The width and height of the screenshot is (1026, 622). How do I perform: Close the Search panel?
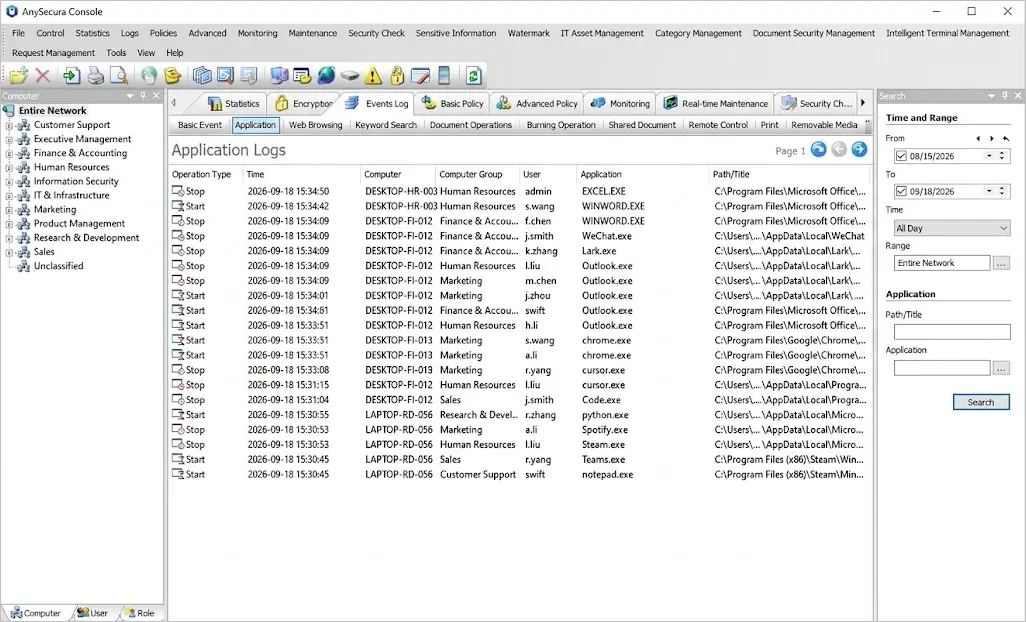[x=1018, y=95]
